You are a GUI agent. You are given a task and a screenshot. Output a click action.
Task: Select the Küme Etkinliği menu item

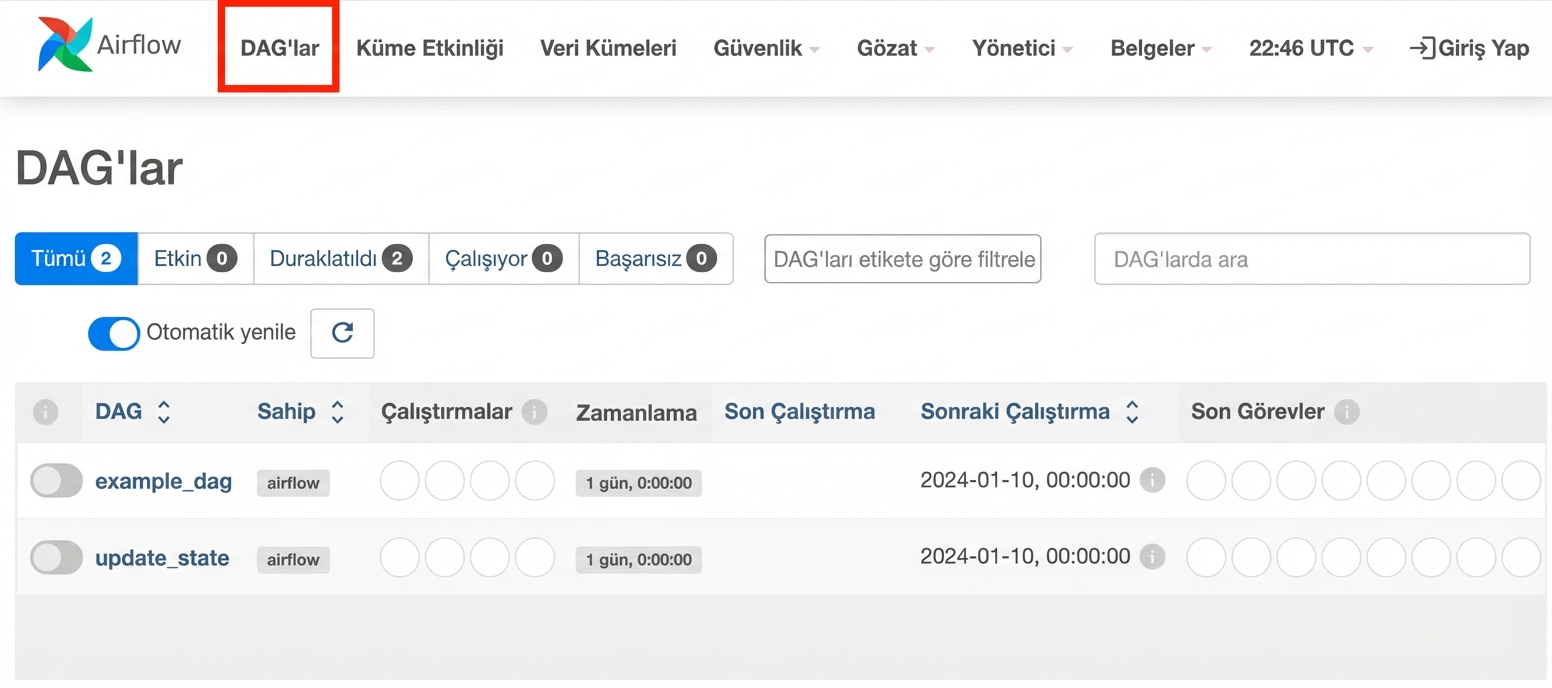[x=429, y=47]
